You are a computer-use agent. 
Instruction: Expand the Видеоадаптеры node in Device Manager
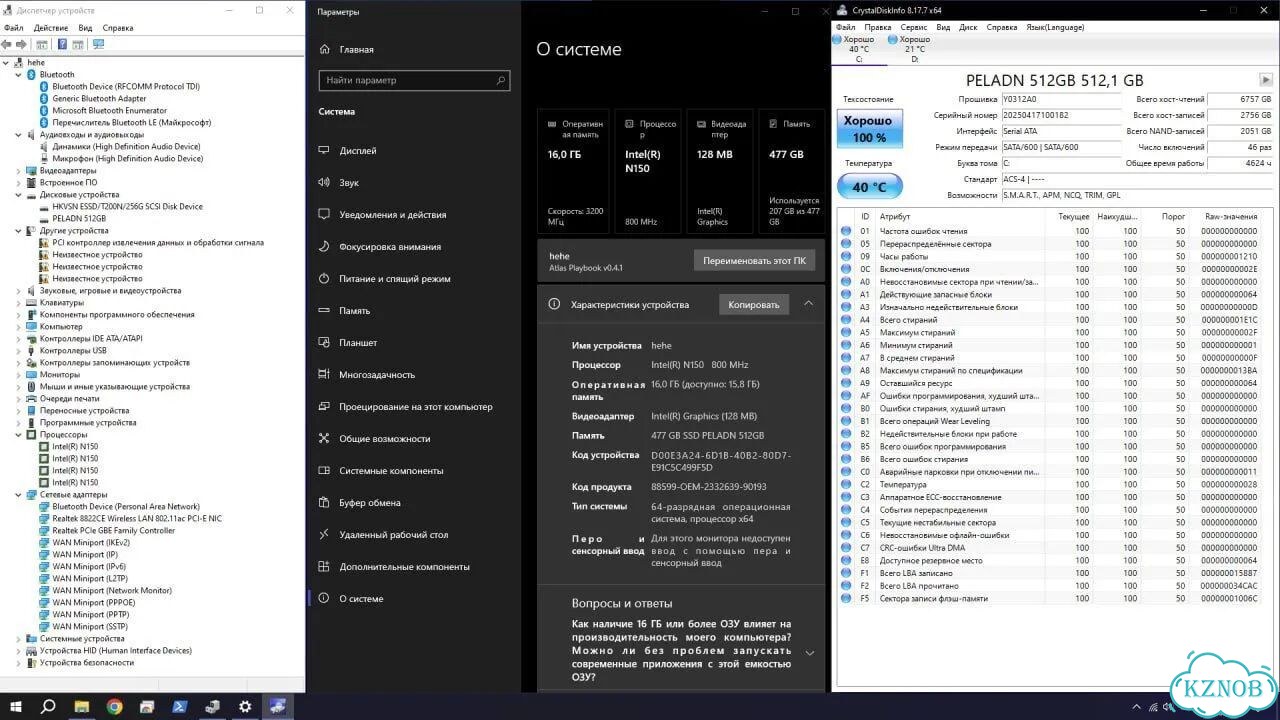pos(19,171)
